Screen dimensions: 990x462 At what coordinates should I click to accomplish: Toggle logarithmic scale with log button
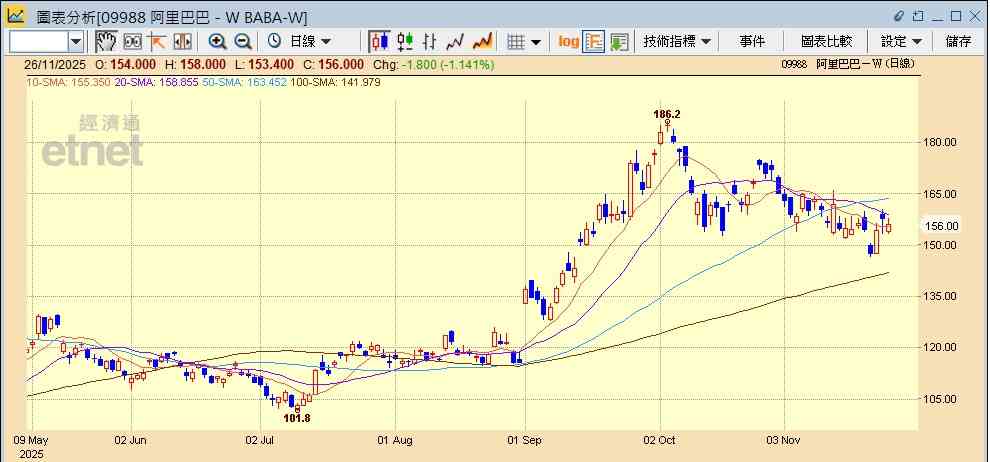[x=568, y=41]
